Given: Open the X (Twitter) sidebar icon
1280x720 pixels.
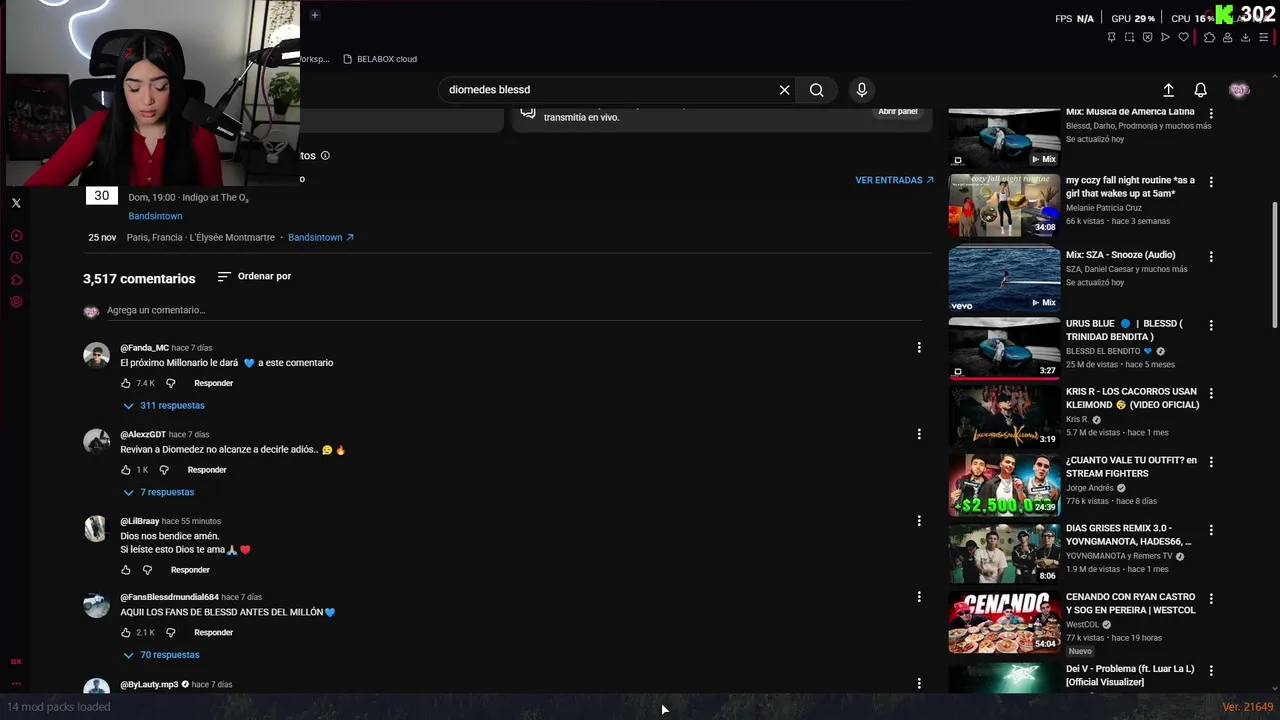Looking at the screenshot, I should click(16, 203).
